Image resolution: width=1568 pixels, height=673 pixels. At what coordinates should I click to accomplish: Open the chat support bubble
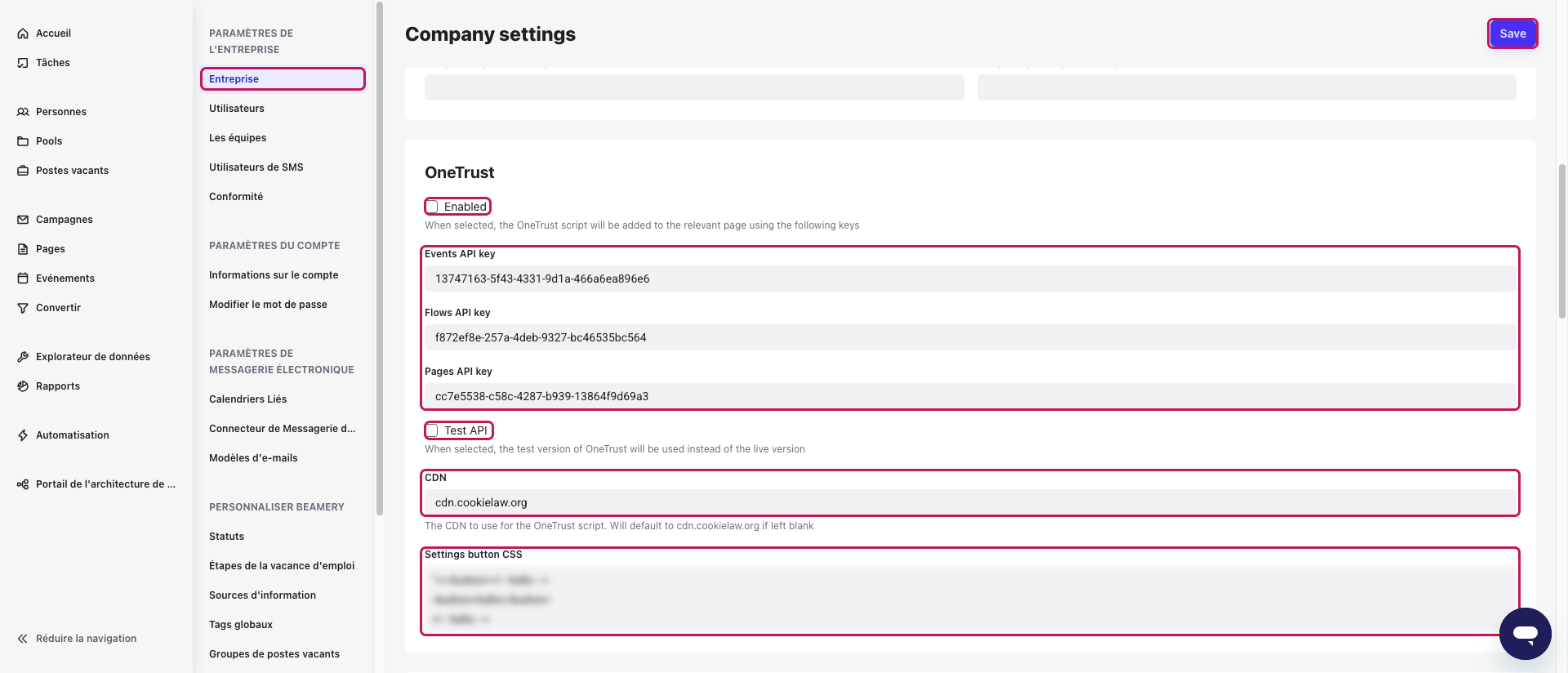click(x=1525, y=633)
